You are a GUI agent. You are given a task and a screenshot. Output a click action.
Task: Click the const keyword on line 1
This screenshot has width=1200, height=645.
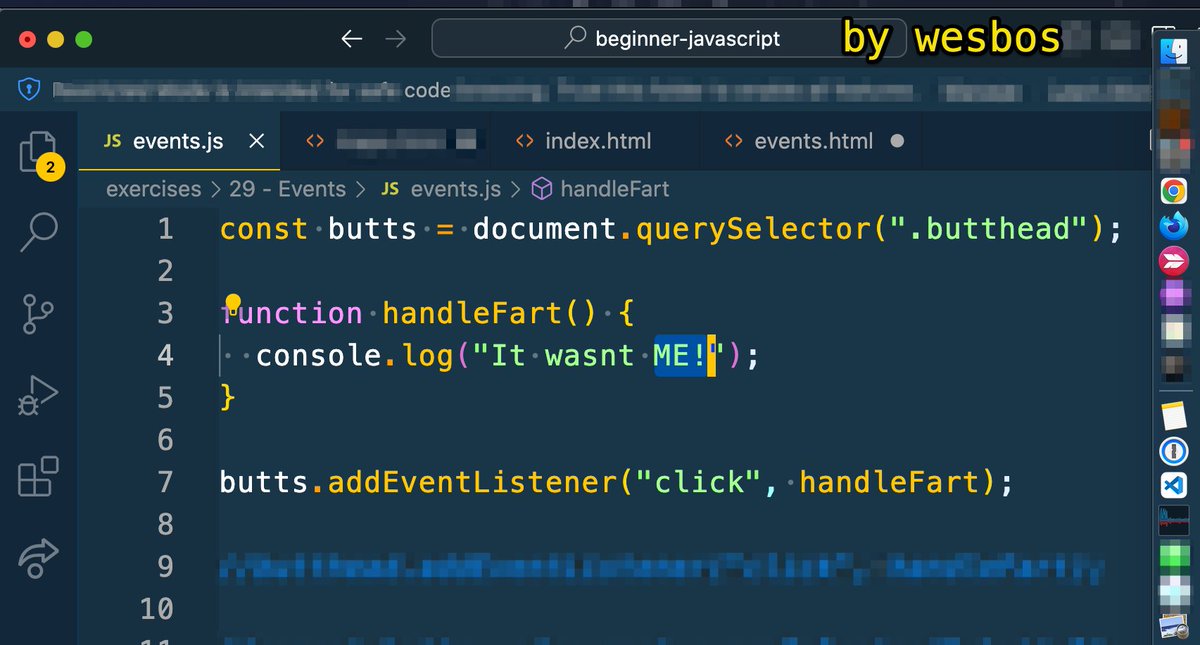[x=264, y=229]
